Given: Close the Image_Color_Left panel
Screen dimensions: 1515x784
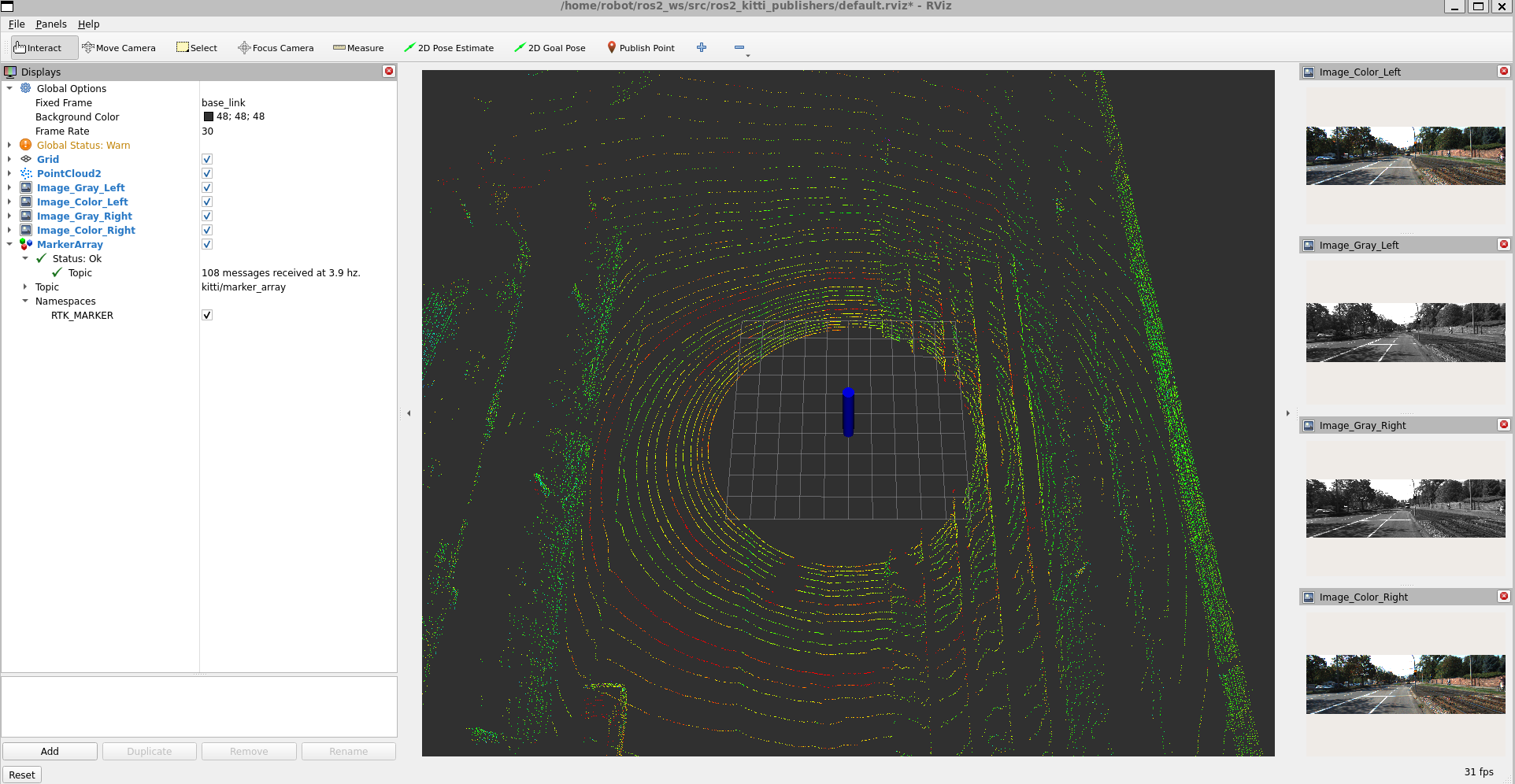Looking at the screenshot, I should (x=1503, y=72).
